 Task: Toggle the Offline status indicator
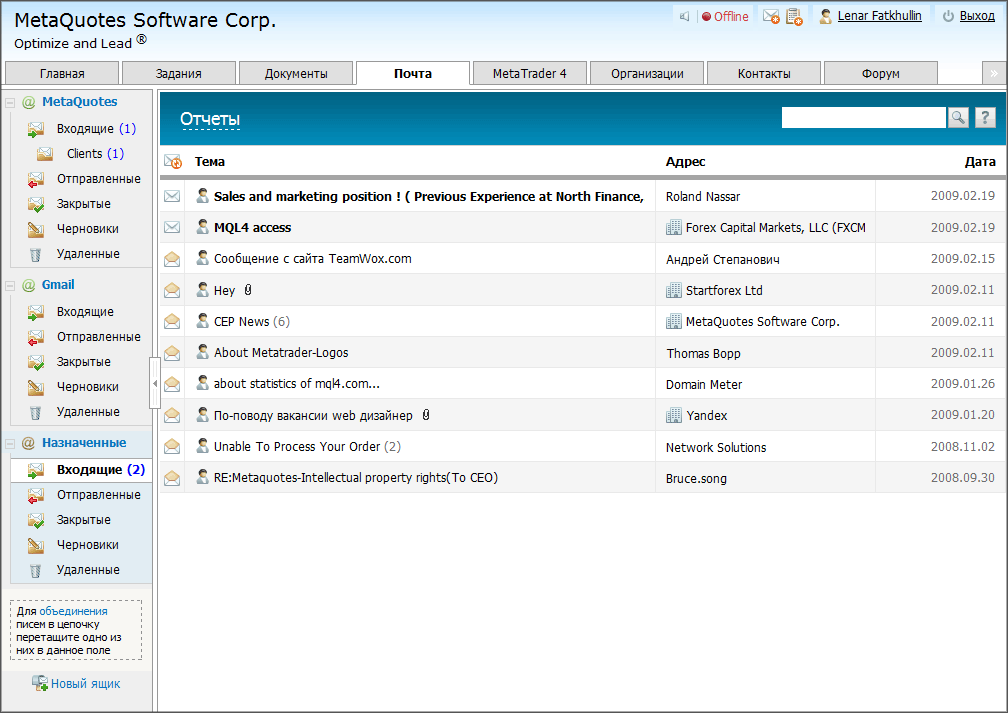click(725, 16)
